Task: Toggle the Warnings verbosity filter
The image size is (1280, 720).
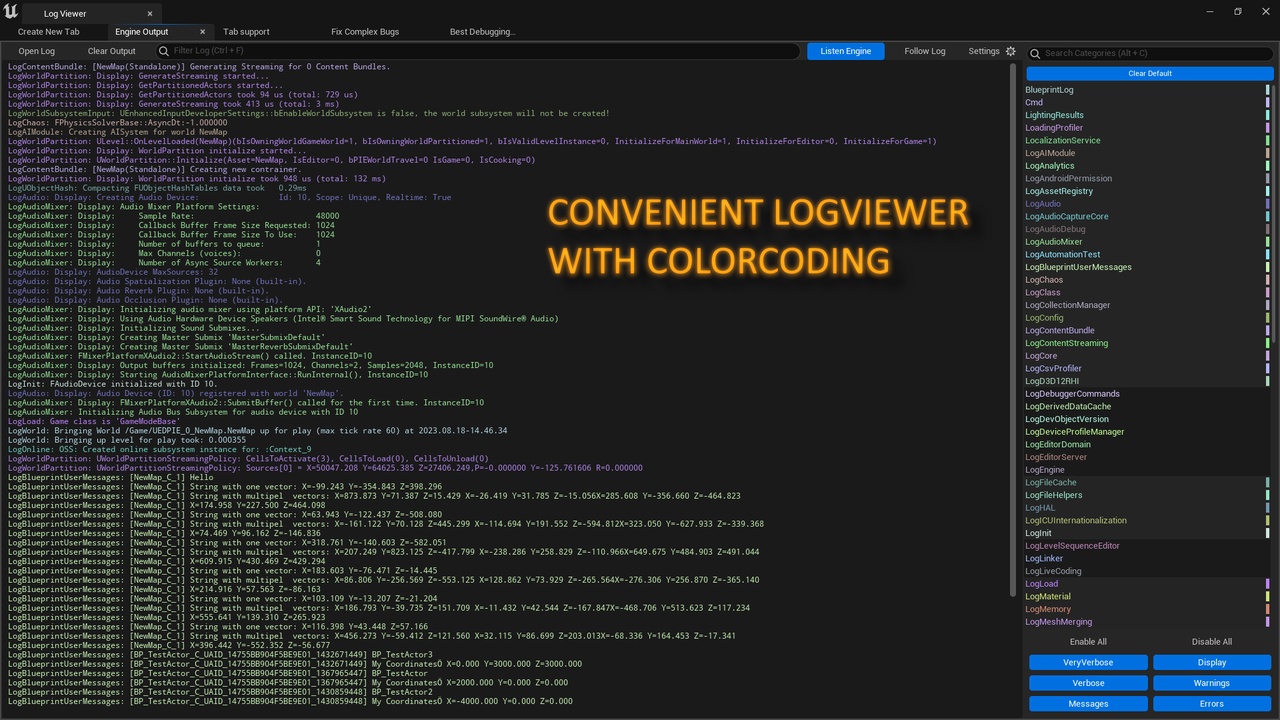Action: [1212, 683]
